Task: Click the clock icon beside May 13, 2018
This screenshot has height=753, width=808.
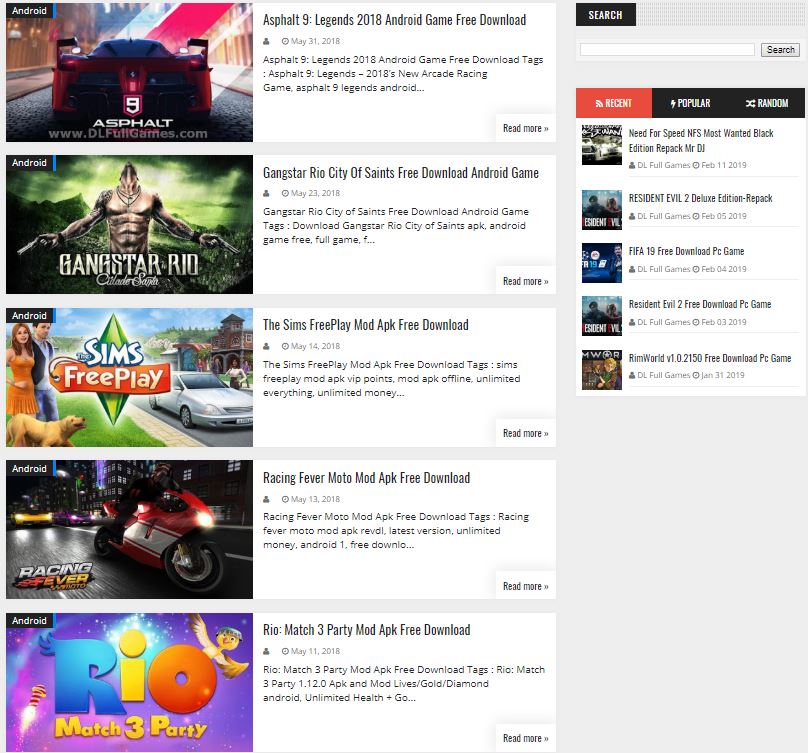Action: 285,499
